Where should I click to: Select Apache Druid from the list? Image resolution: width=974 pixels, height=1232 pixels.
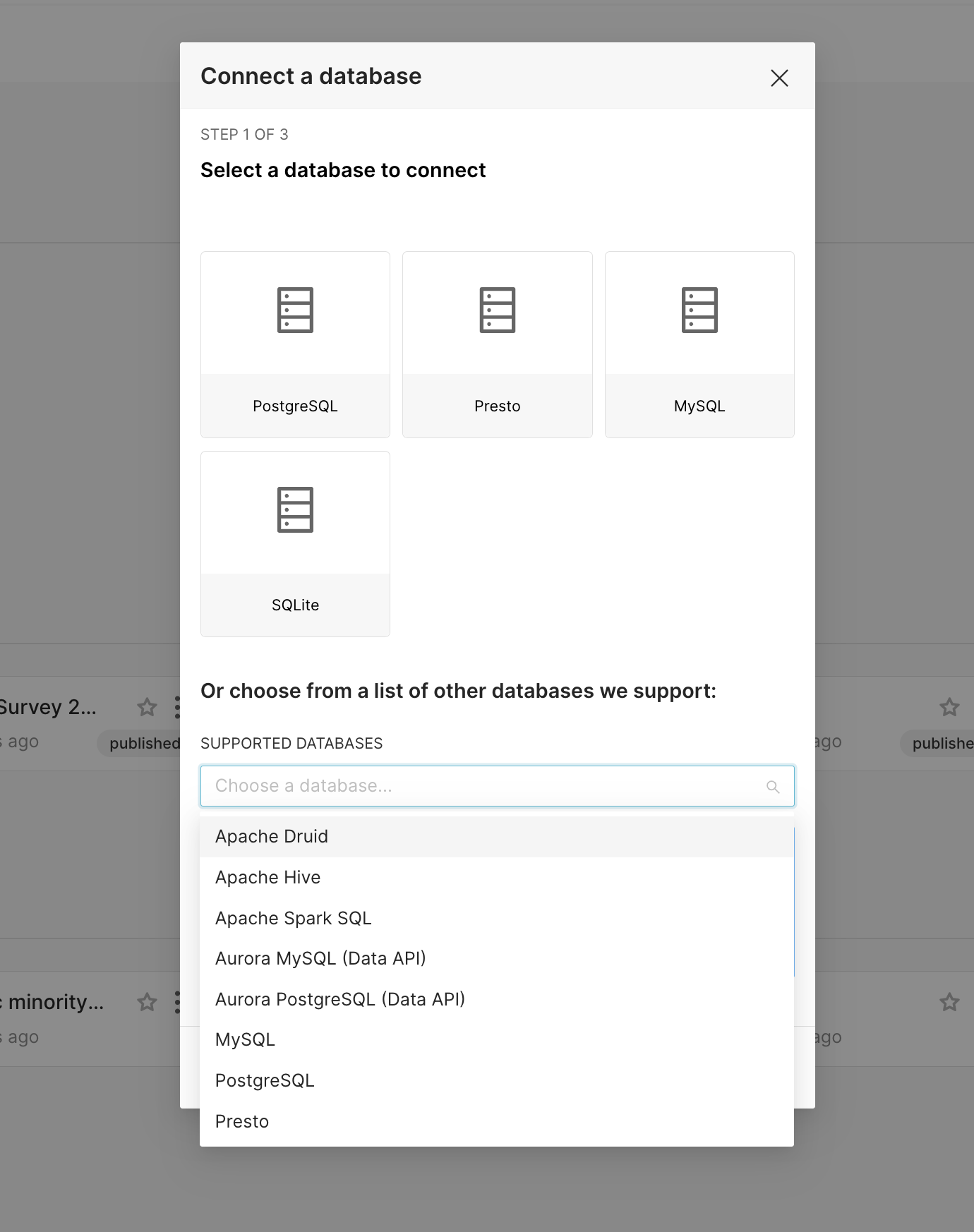(272, 837)
